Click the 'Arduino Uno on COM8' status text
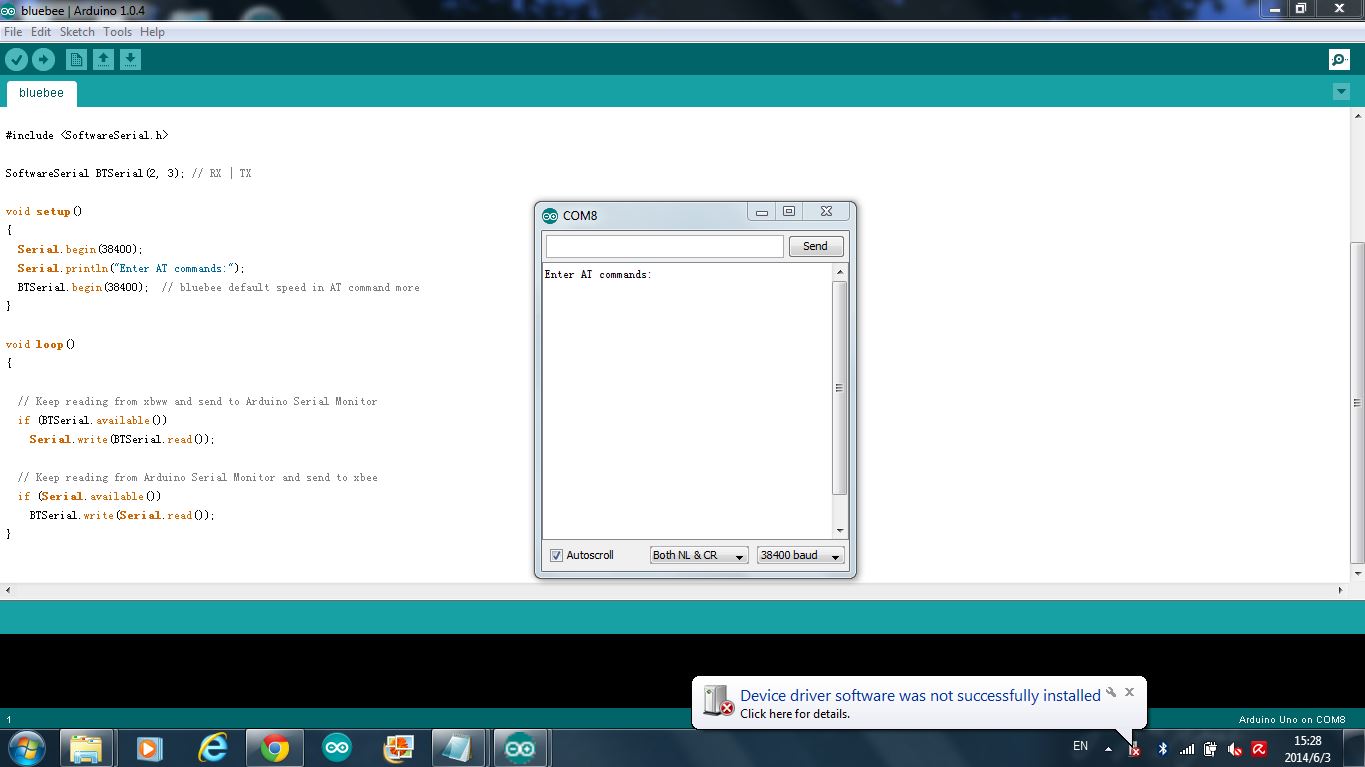 pyautogui.click(x=1292, y=720)
